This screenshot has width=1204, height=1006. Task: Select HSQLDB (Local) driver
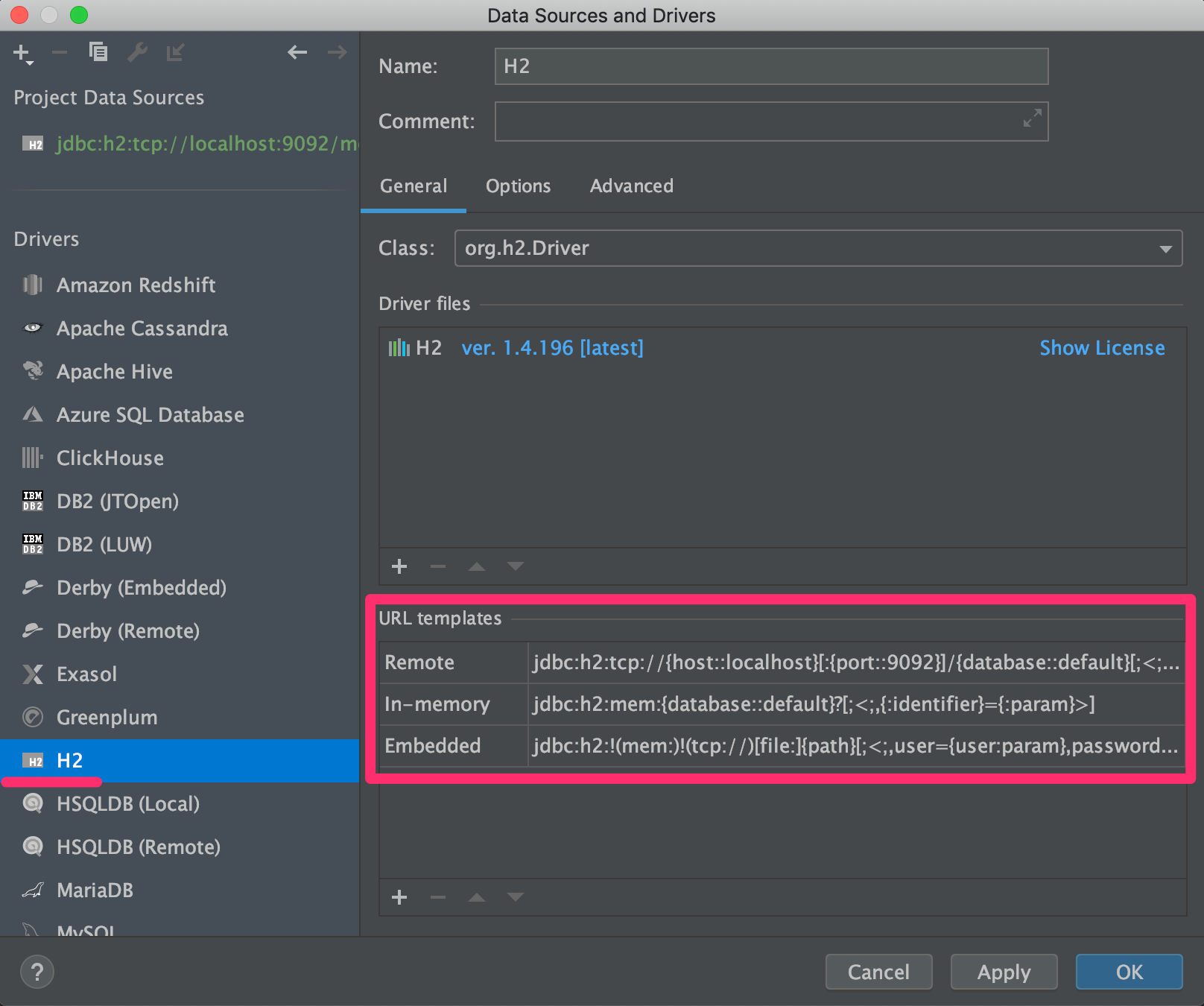pyautogui.click(x=180, y=804)
